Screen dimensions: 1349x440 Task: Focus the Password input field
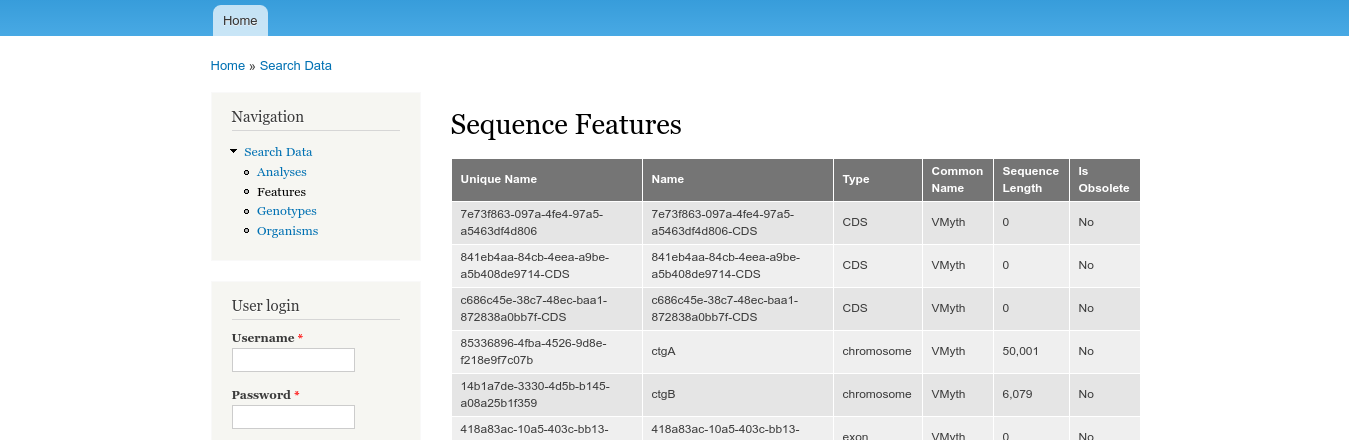click(293, 417)
